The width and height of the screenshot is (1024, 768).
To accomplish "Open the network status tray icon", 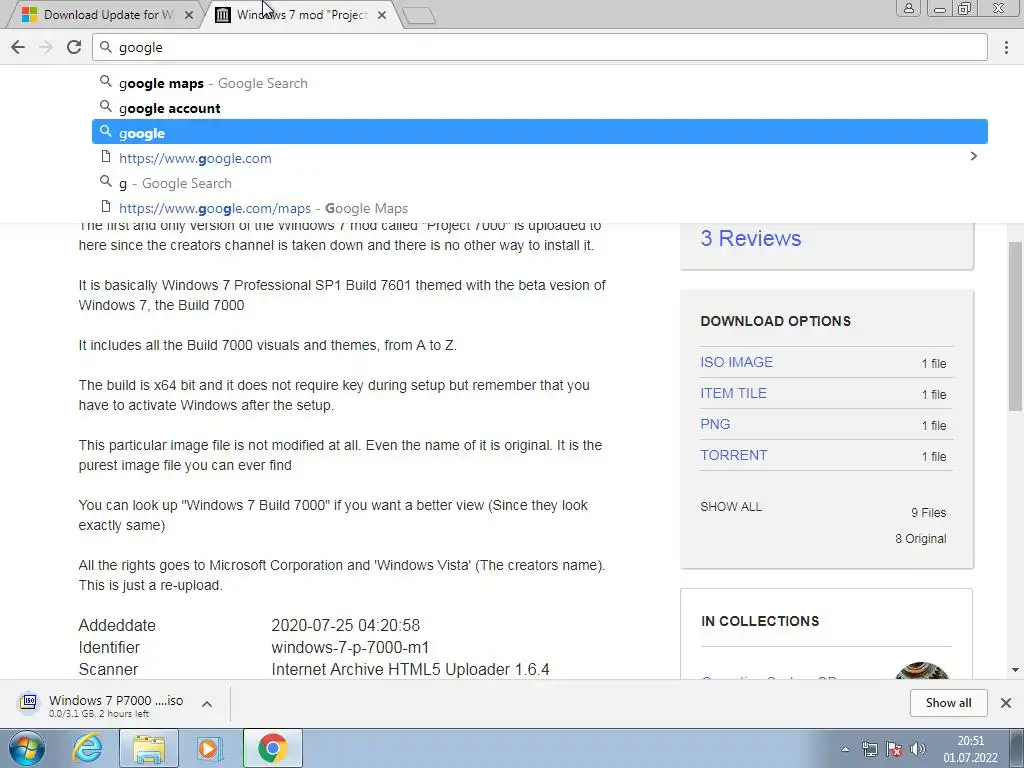I will [870, 749].
